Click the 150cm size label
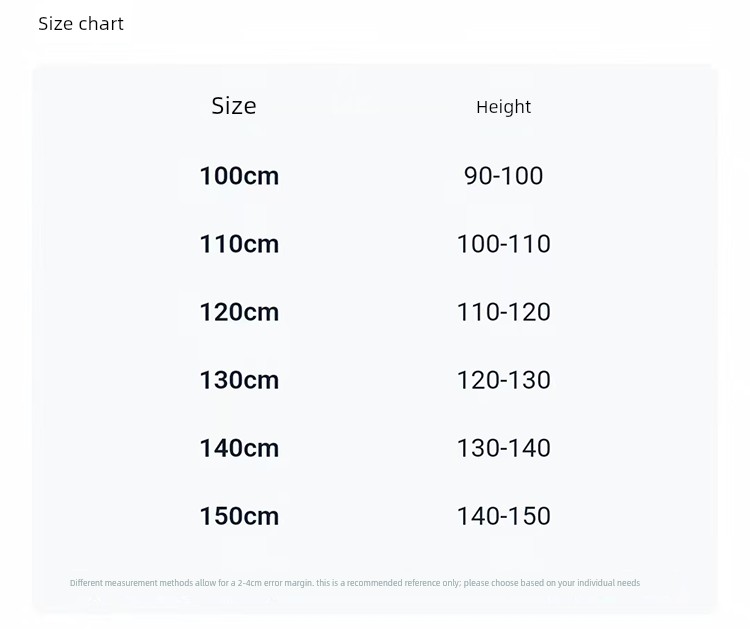The width and height of the screenshot is (750, 629). (239, 516)
